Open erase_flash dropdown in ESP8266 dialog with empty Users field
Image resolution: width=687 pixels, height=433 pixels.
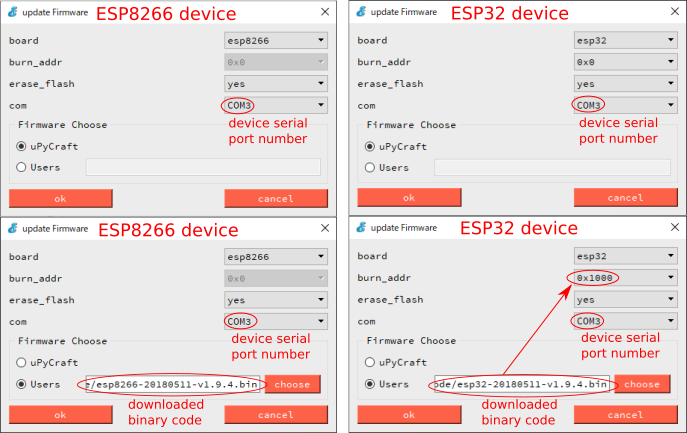(276, 83)
